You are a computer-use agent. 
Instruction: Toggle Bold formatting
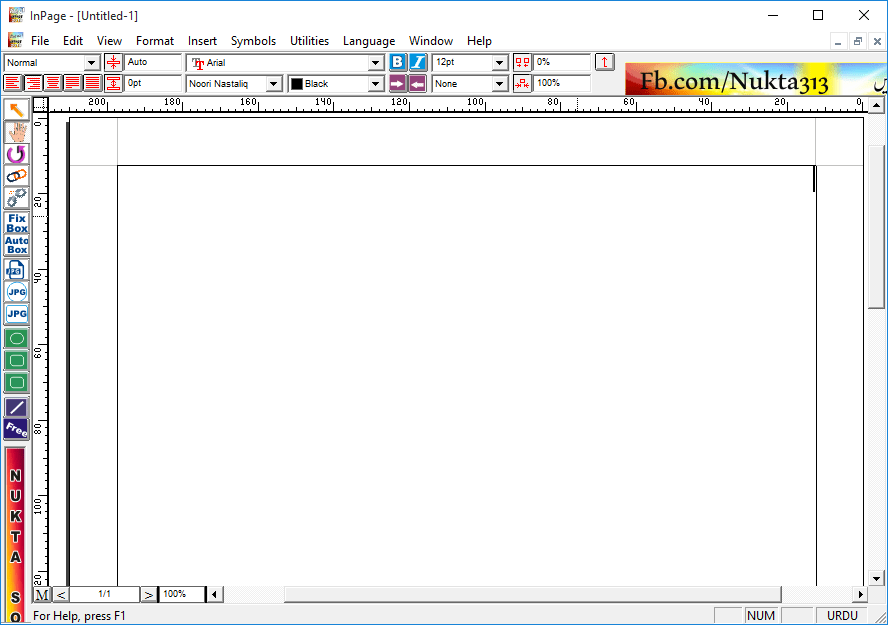coord(398,62)
